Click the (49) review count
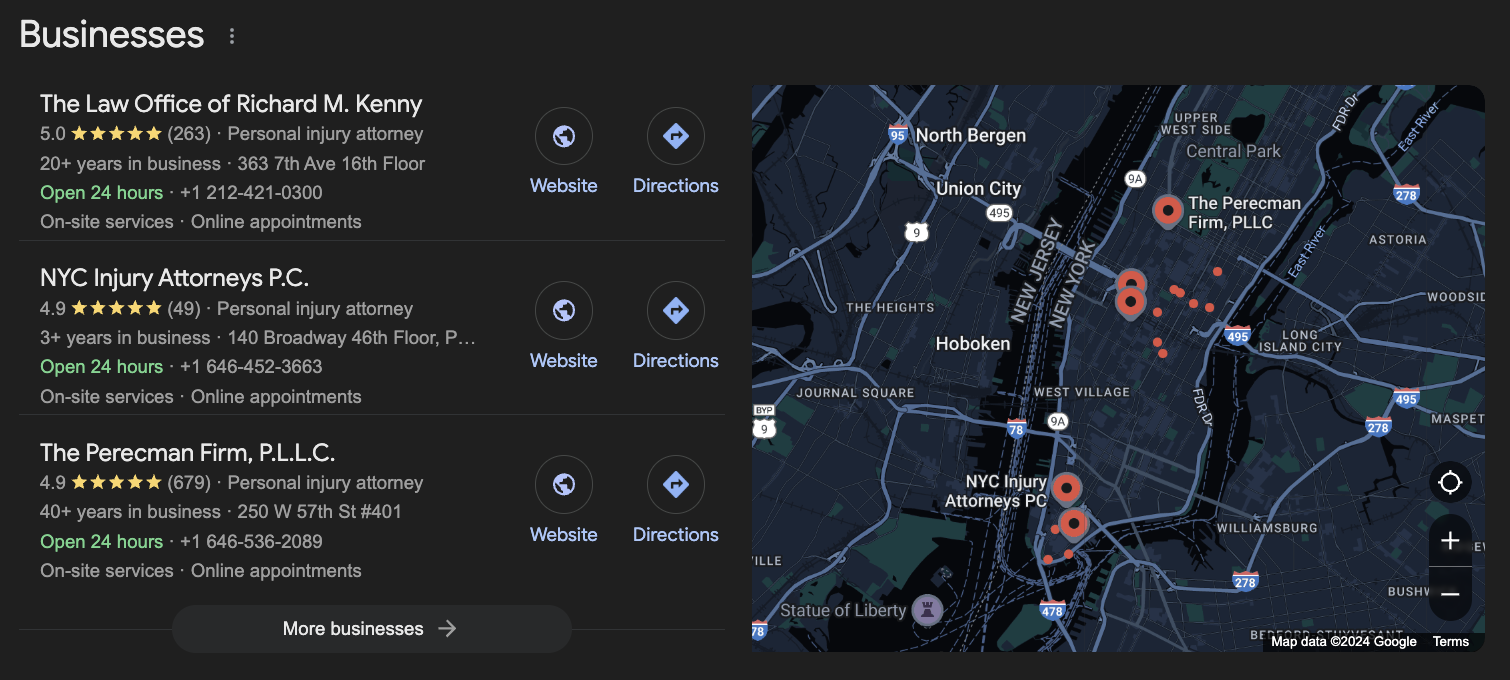This screenshot has height=680, width=1510. coord(184,309)
